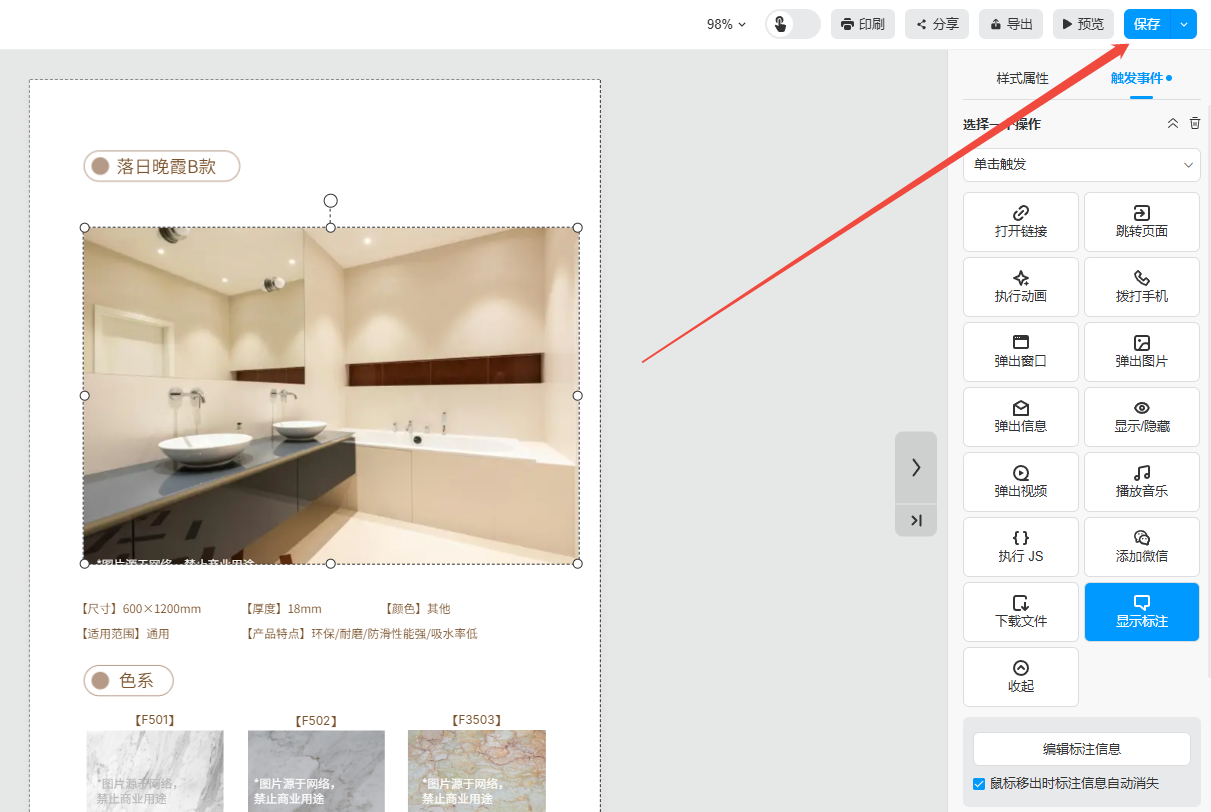Click the F502 marble color sample thumbnail
The height and width of the screenshot is (812, 1211).
click(x=316, y=770)
